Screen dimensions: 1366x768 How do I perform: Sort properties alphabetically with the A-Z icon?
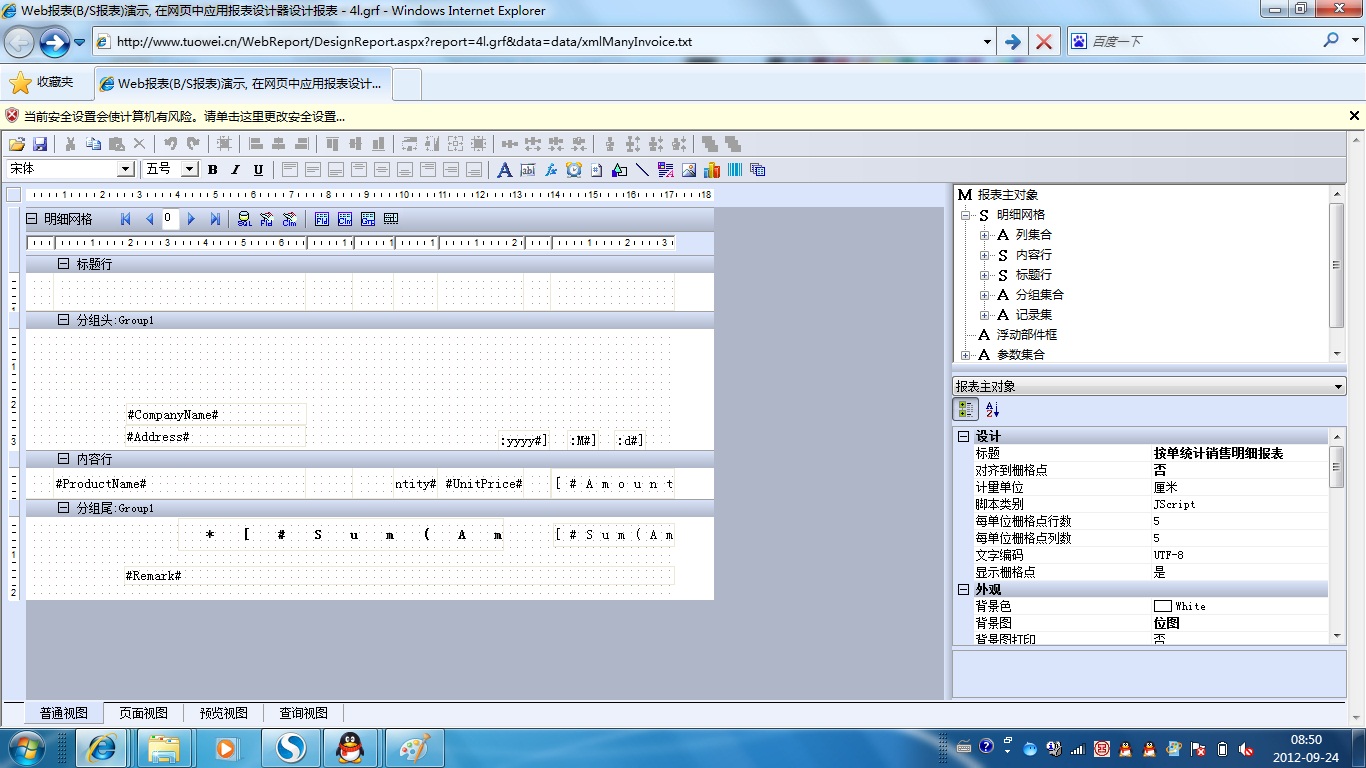[x=992, y=409]
